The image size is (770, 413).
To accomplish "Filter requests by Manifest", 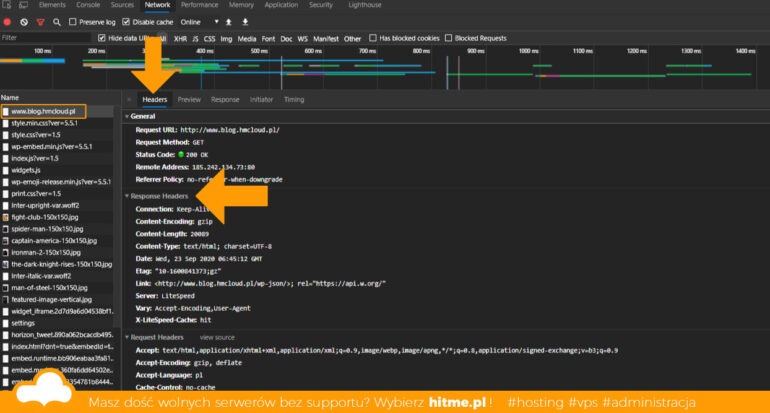I will 326,38.
